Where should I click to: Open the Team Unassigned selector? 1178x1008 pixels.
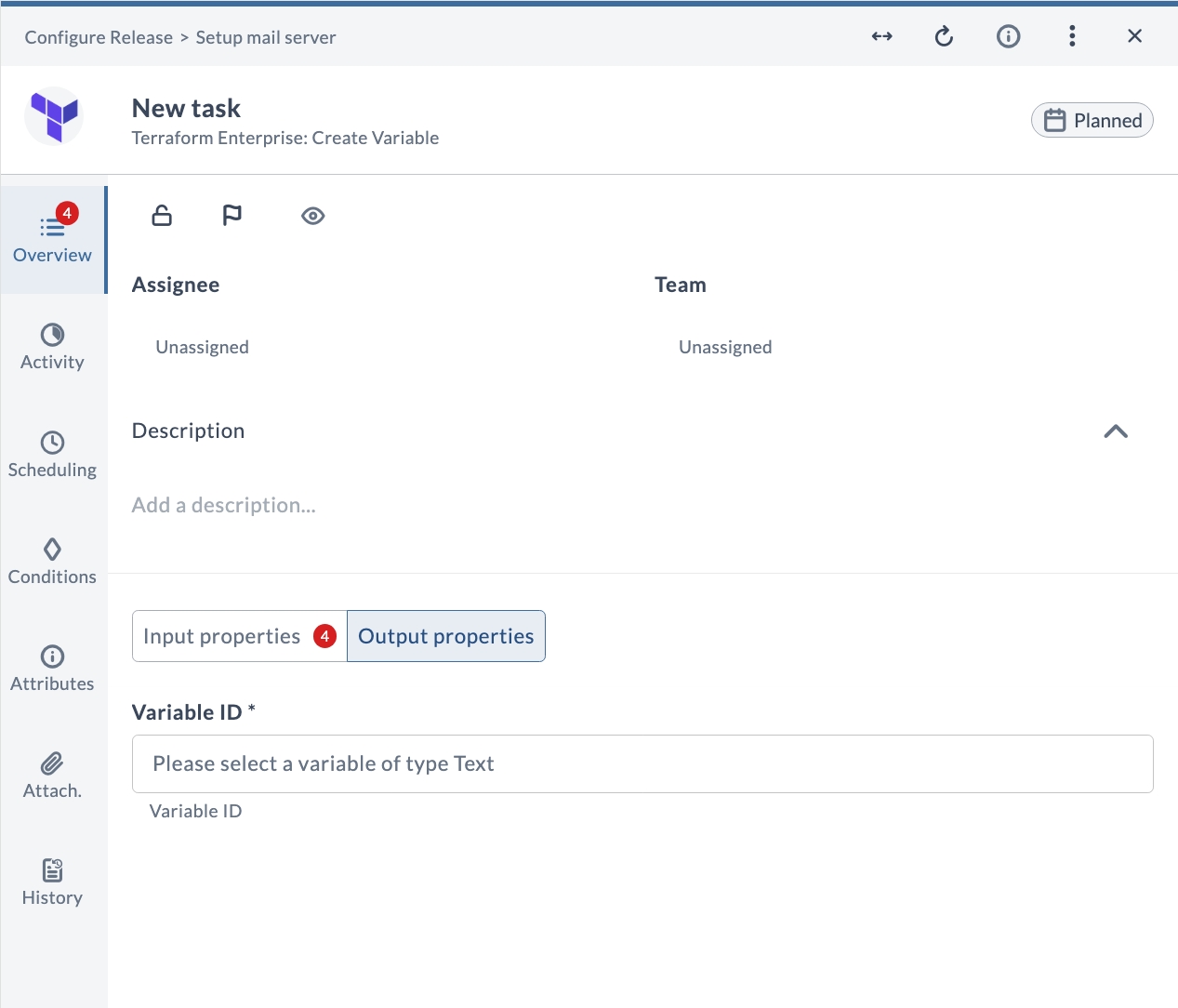coord(725,347)
